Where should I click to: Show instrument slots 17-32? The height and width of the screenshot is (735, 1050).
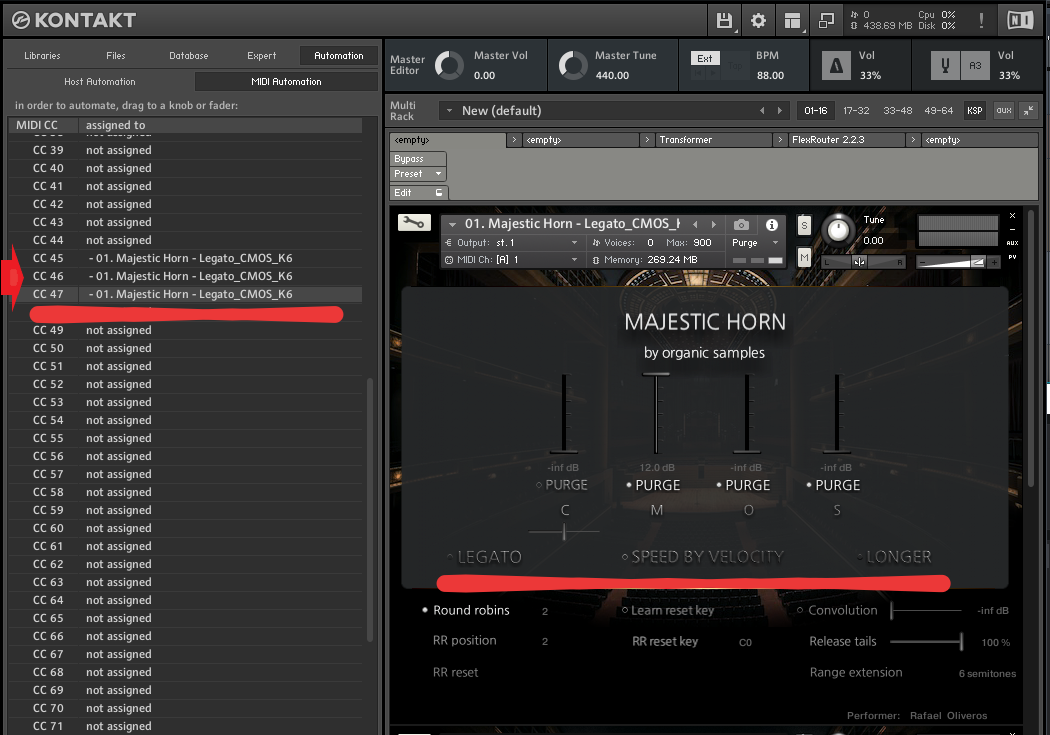(x=856, y=110)
